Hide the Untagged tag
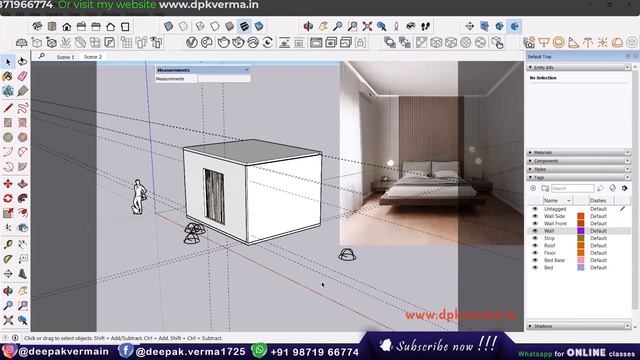 [x=535, y=209]
